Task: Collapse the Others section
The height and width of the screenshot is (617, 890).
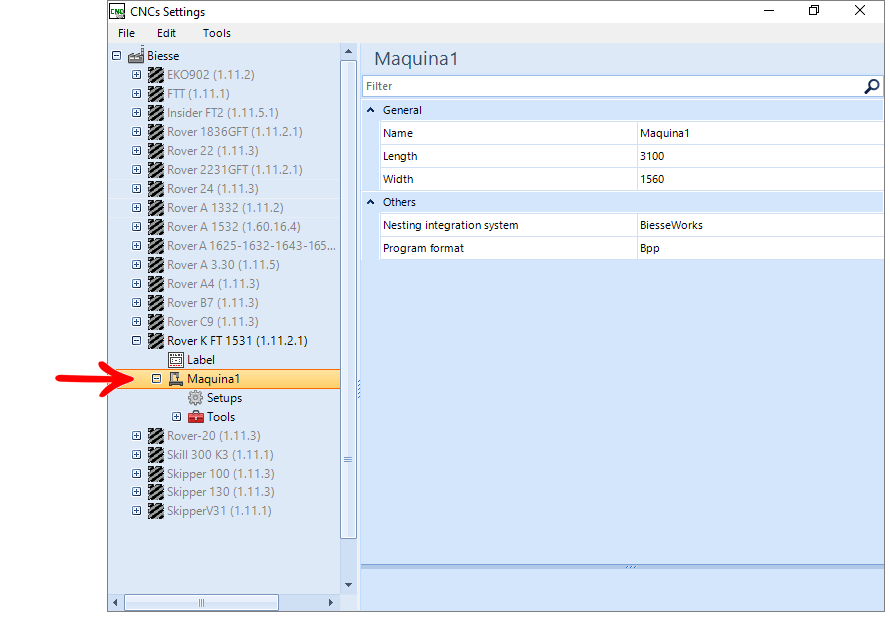Action: click(371, 202)
